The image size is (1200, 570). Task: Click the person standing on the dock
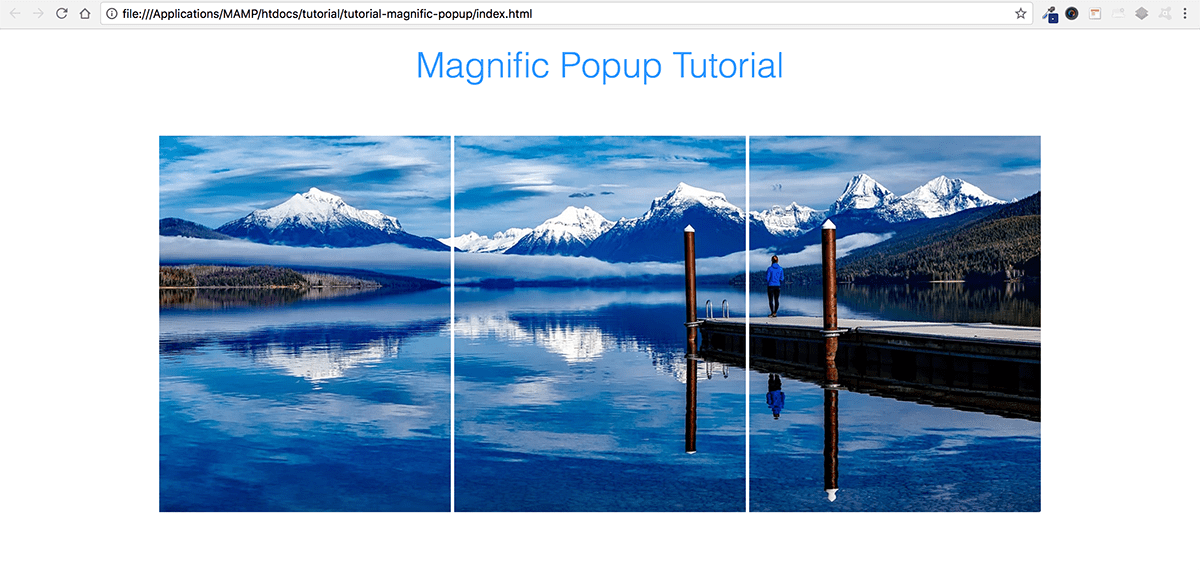(775, 285)
